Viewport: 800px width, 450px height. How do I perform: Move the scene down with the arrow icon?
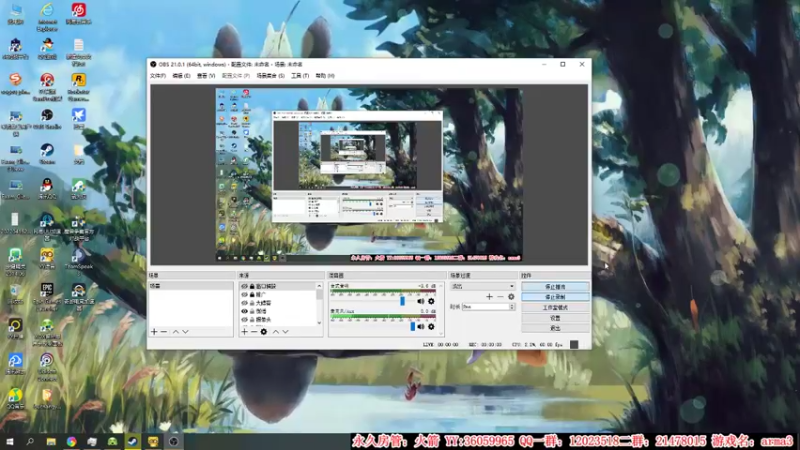coord(185,332)
